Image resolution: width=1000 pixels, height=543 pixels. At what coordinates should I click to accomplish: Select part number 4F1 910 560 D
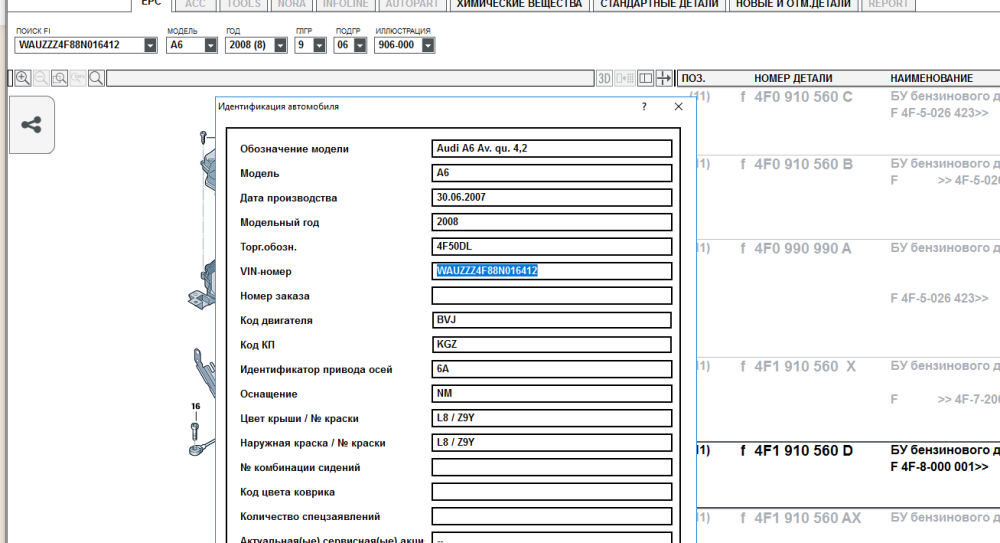tap(803, 451)
